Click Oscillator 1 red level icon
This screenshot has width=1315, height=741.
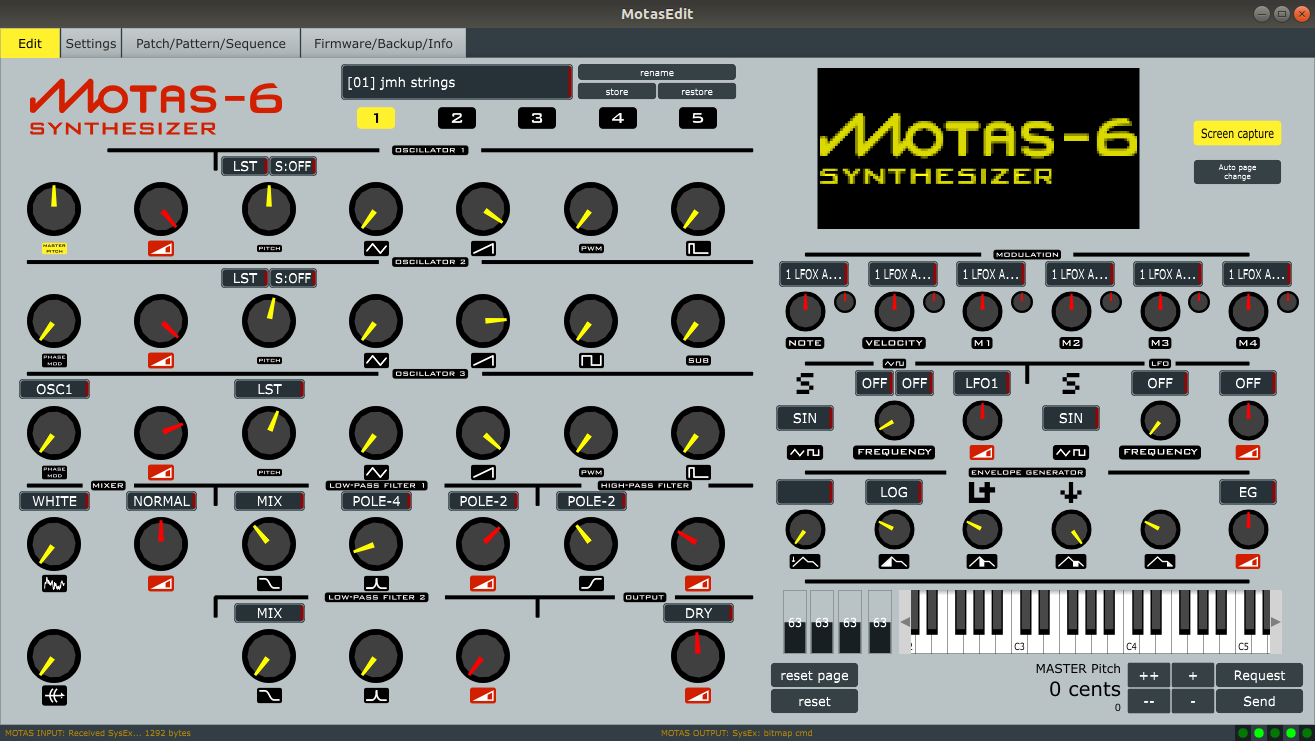[161, 248]
